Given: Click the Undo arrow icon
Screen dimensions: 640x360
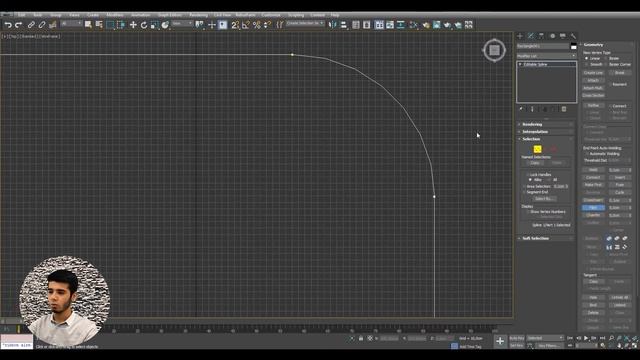Looking at the screenshot, I should 8,25.
